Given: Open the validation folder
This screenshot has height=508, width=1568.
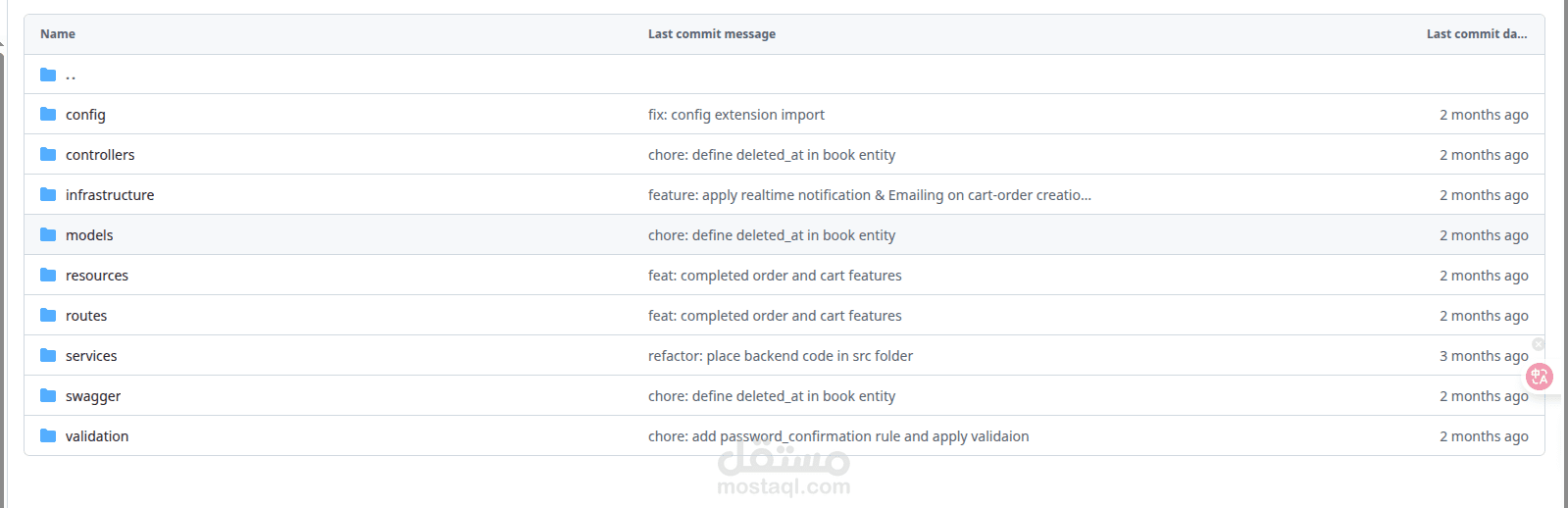Looking at the screenshot, I should (97, 436).
